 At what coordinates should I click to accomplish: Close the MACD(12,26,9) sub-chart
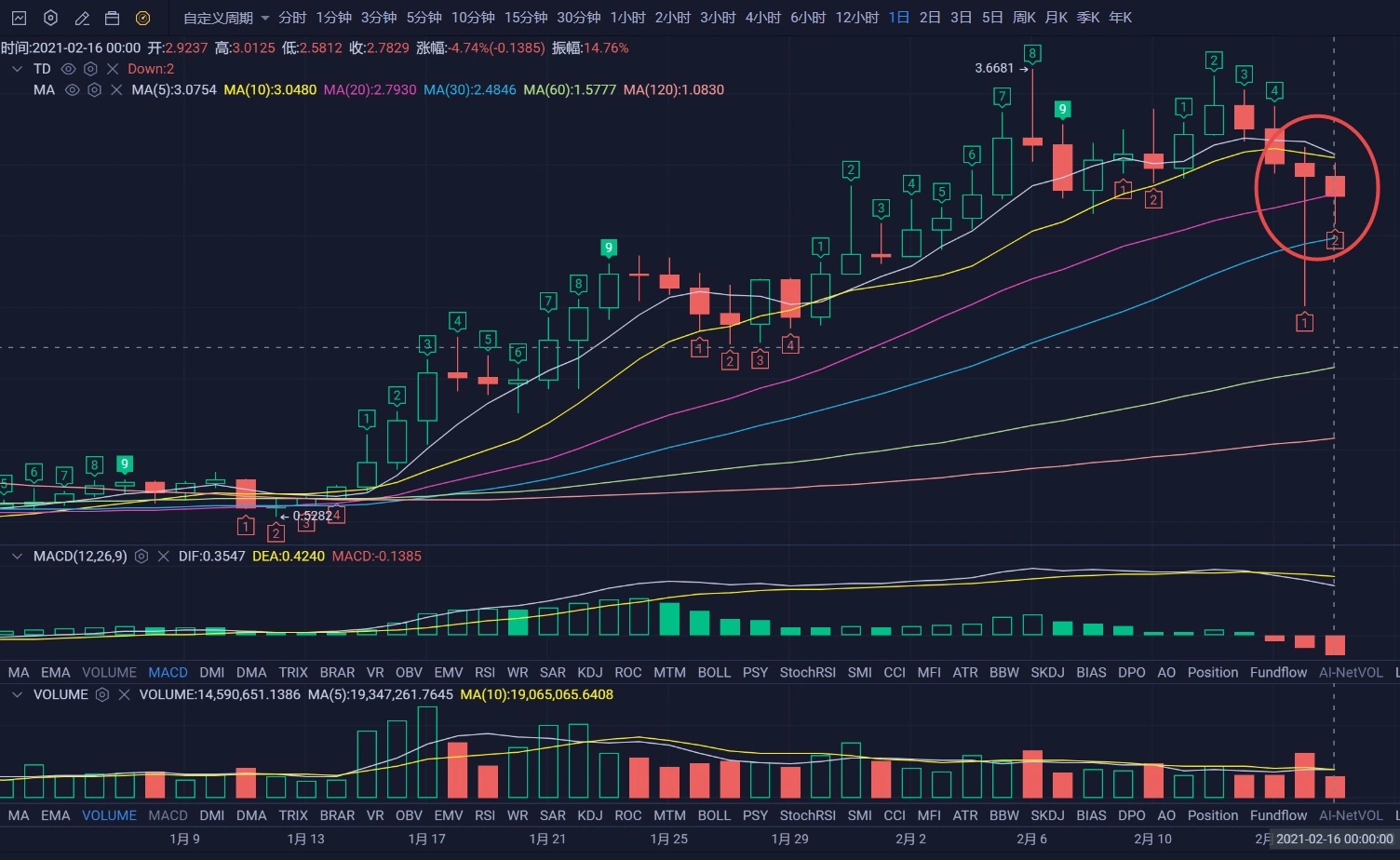(163, 557)
